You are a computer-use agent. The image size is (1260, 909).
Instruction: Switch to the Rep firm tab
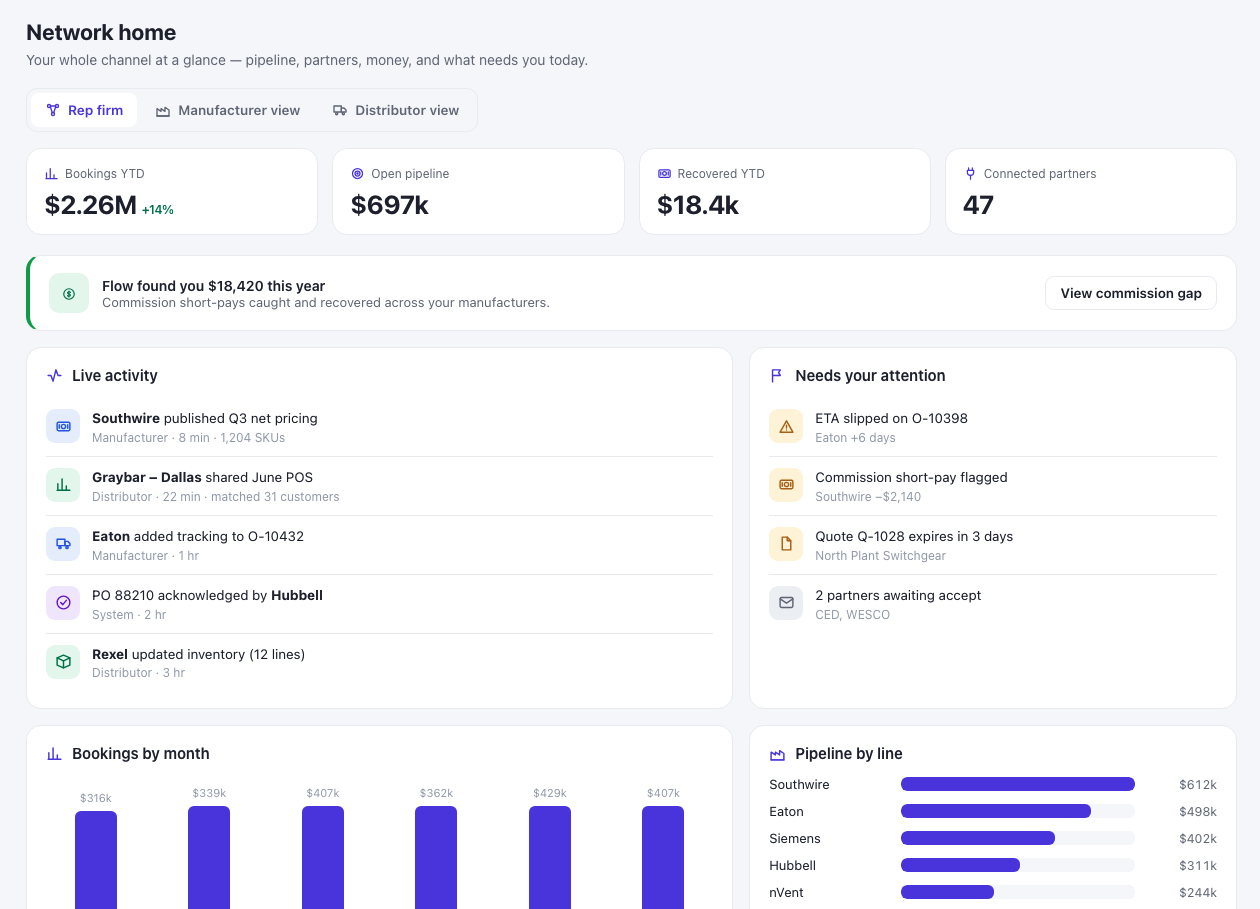(x=84, y=110)
